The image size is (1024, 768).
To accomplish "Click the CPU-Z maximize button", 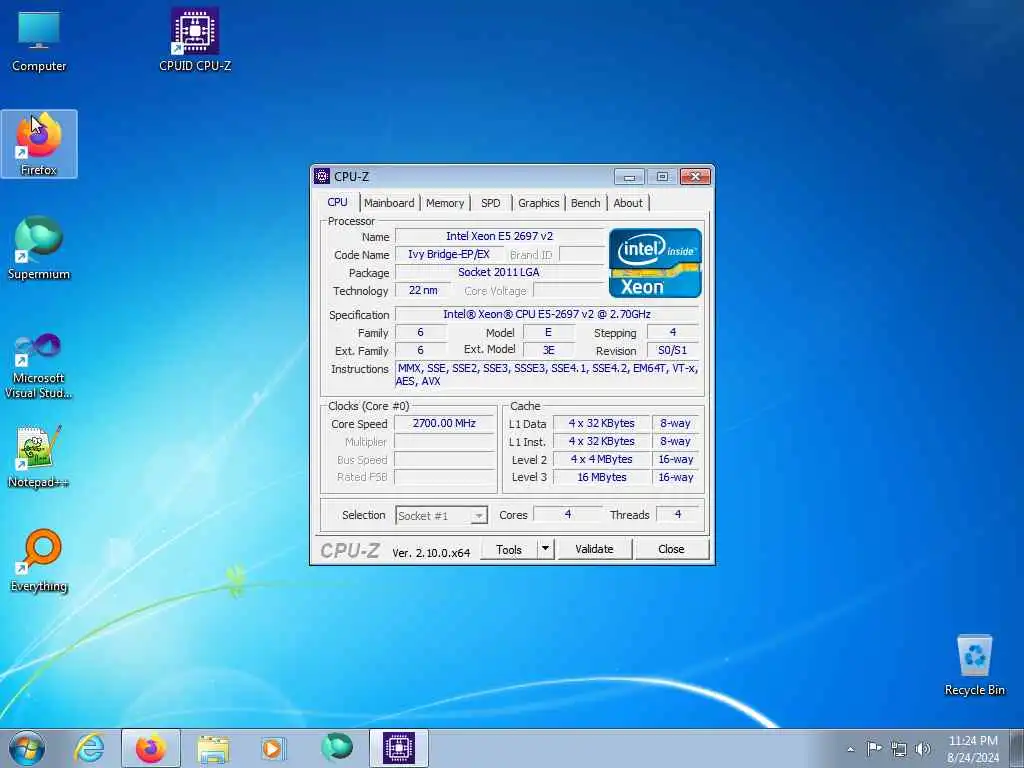I will (662, 177).
